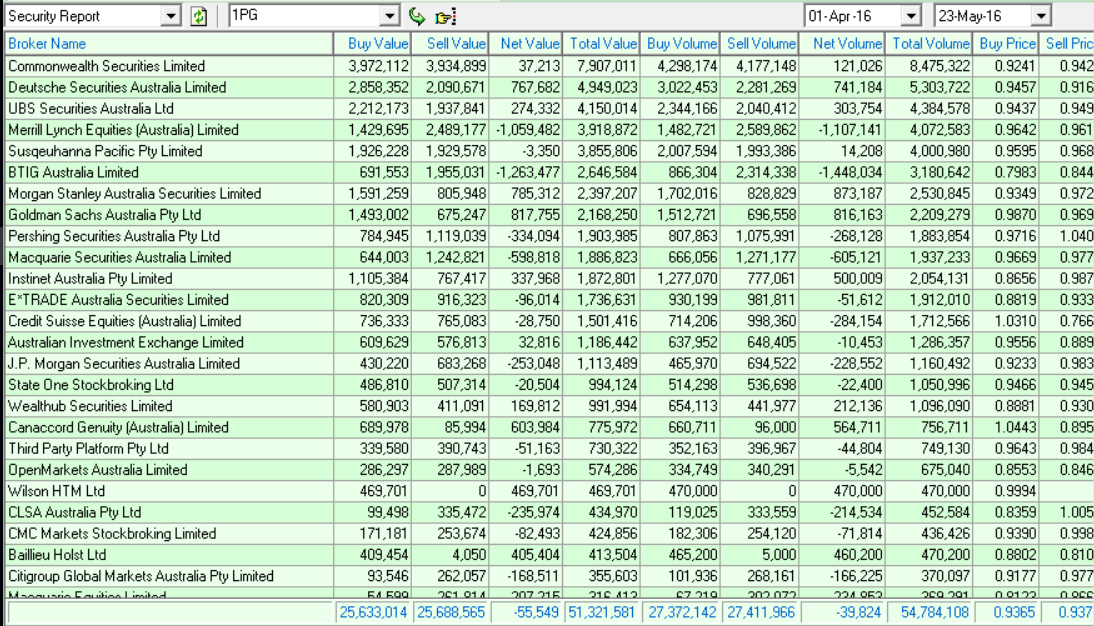Click the Buy Value total 25,633,014
Image resolution: width=1094 pixels, height=626 pixels.
click(373, 613)
